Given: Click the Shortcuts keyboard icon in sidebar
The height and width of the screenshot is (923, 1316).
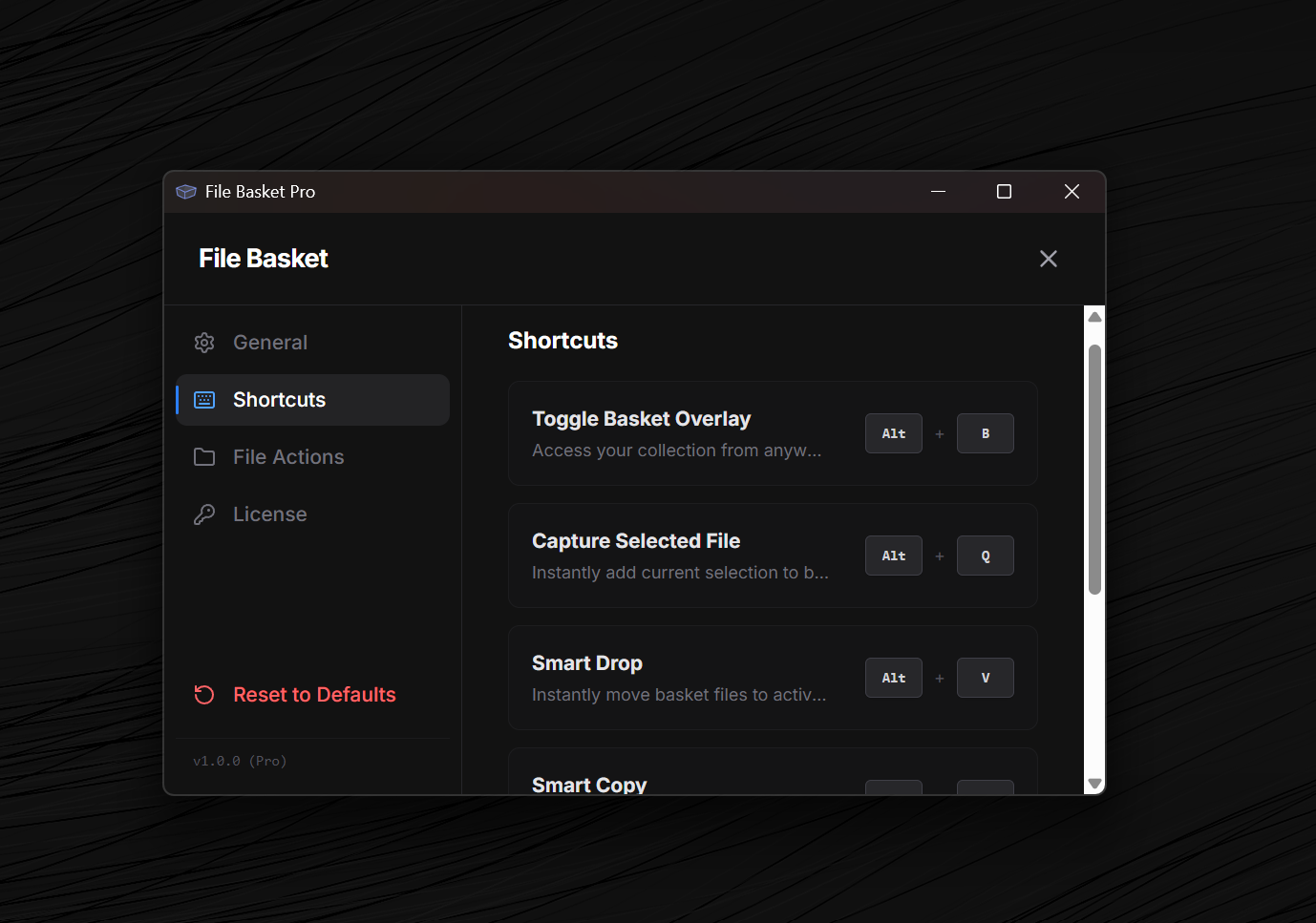Looking at the screenshot, I should pyautogui.click(x=204, y=400).
